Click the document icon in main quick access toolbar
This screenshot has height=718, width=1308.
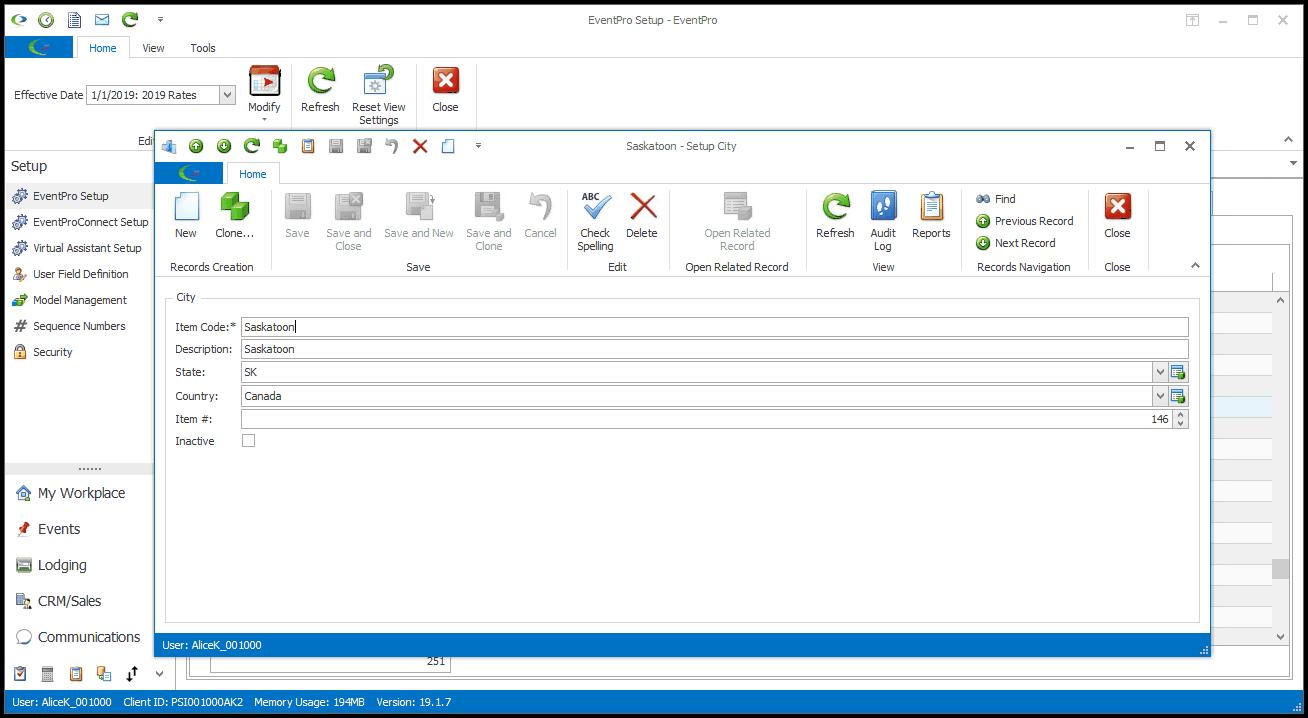point(74,20)
